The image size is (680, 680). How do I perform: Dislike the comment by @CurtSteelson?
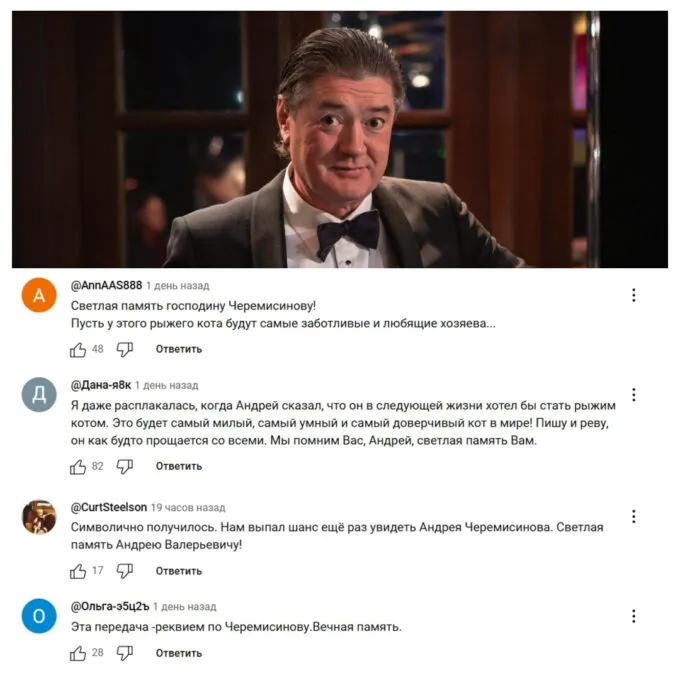(125, 571)
